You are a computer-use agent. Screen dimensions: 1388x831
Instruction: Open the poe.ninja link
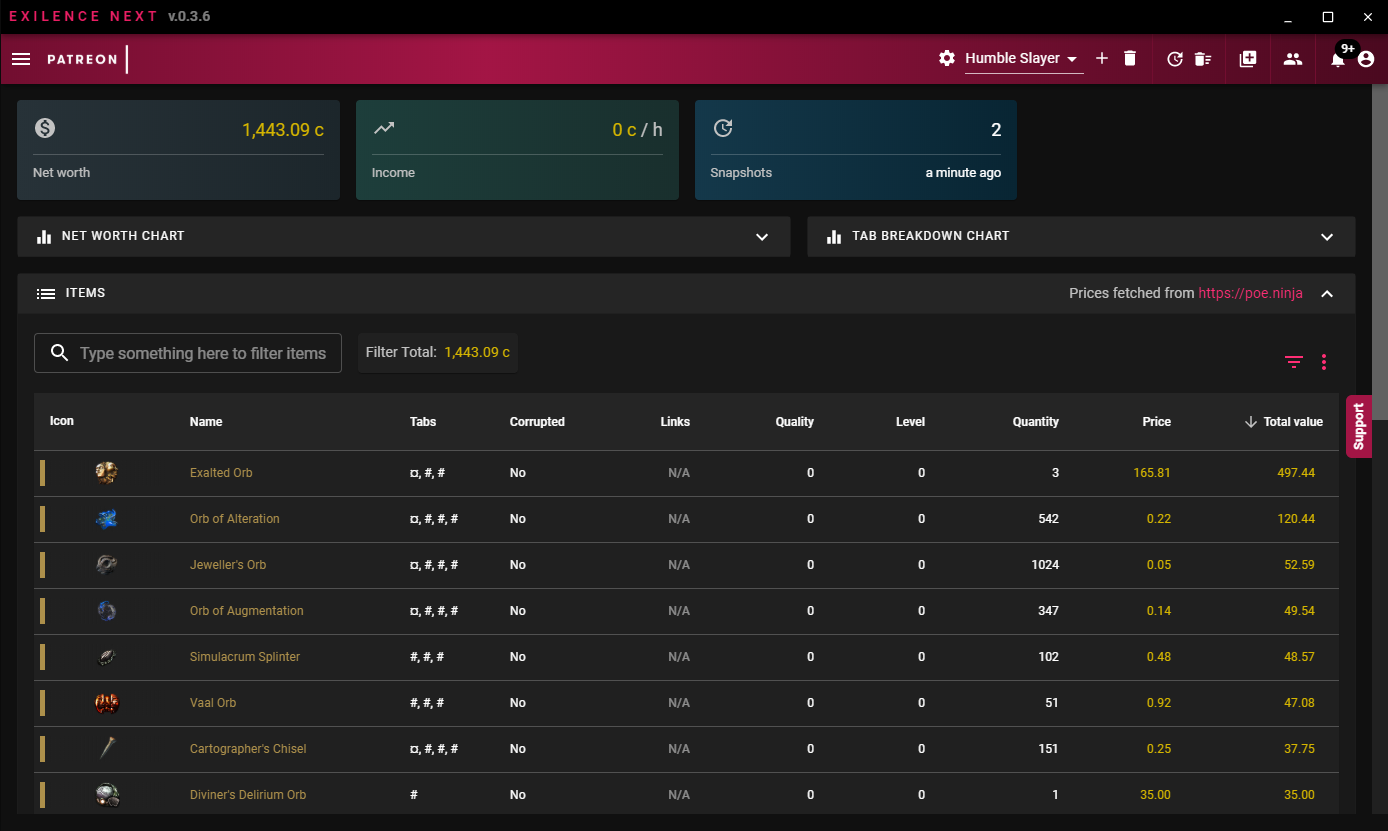point(1250,293)
